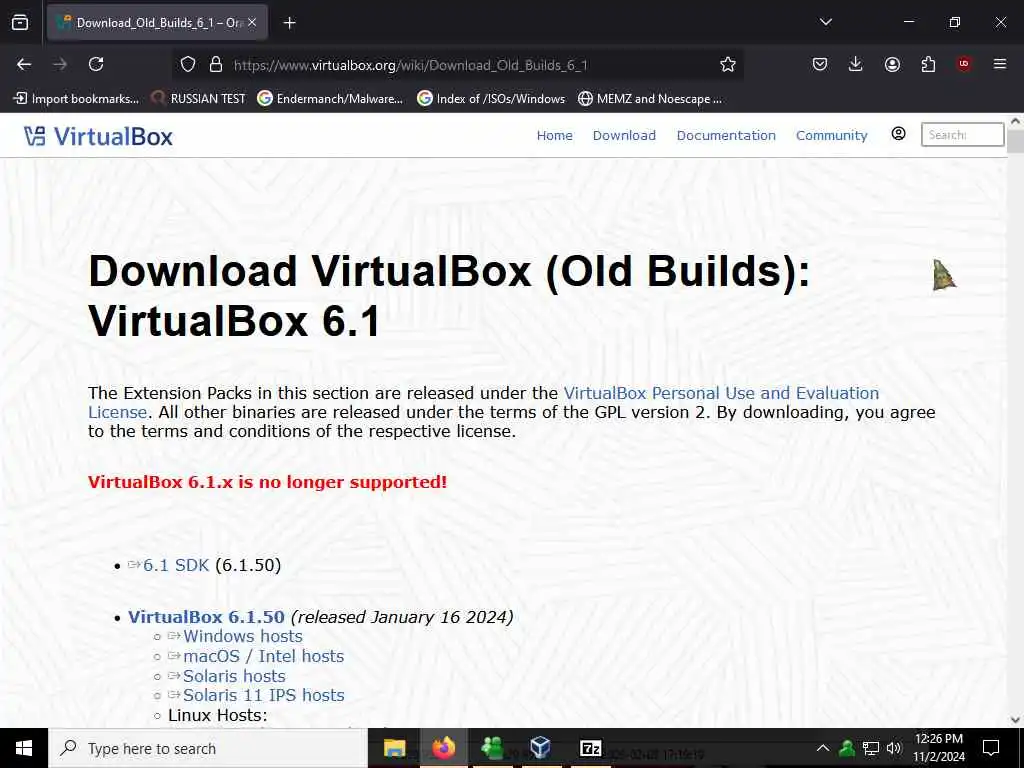This screenshot has width=1024, height=768.
Task: Click the VirtualBox logo in the site header
Action: [99, 136]
